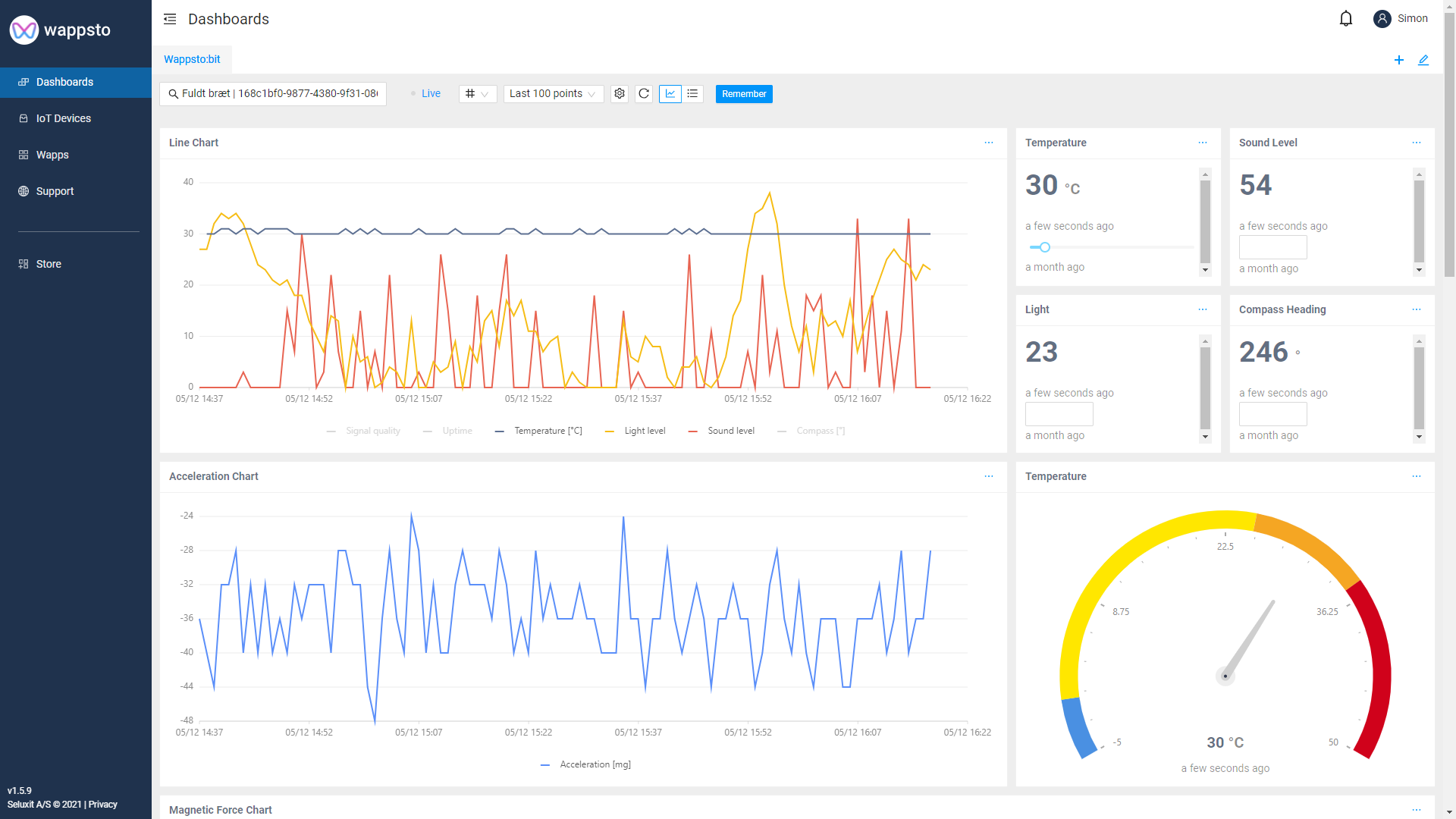Open the hash type dropdown
The image size is (1456, 819).
click(x=477, y=93)
